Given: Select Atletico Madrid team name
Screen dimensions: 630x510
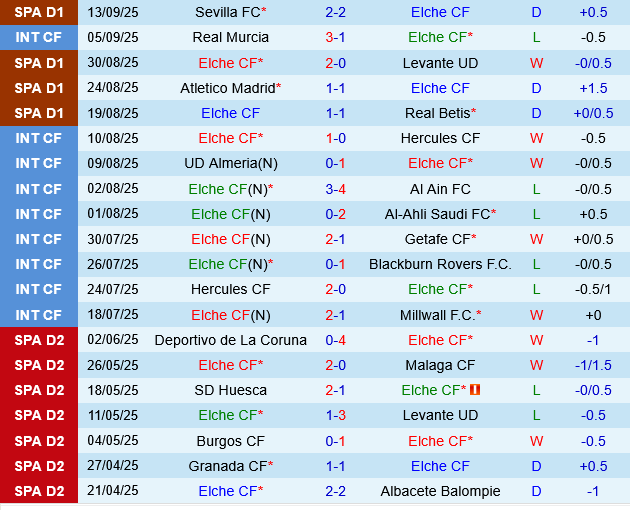Looking at the screenshot, I should pyautogui.click(x=229, y=88).
